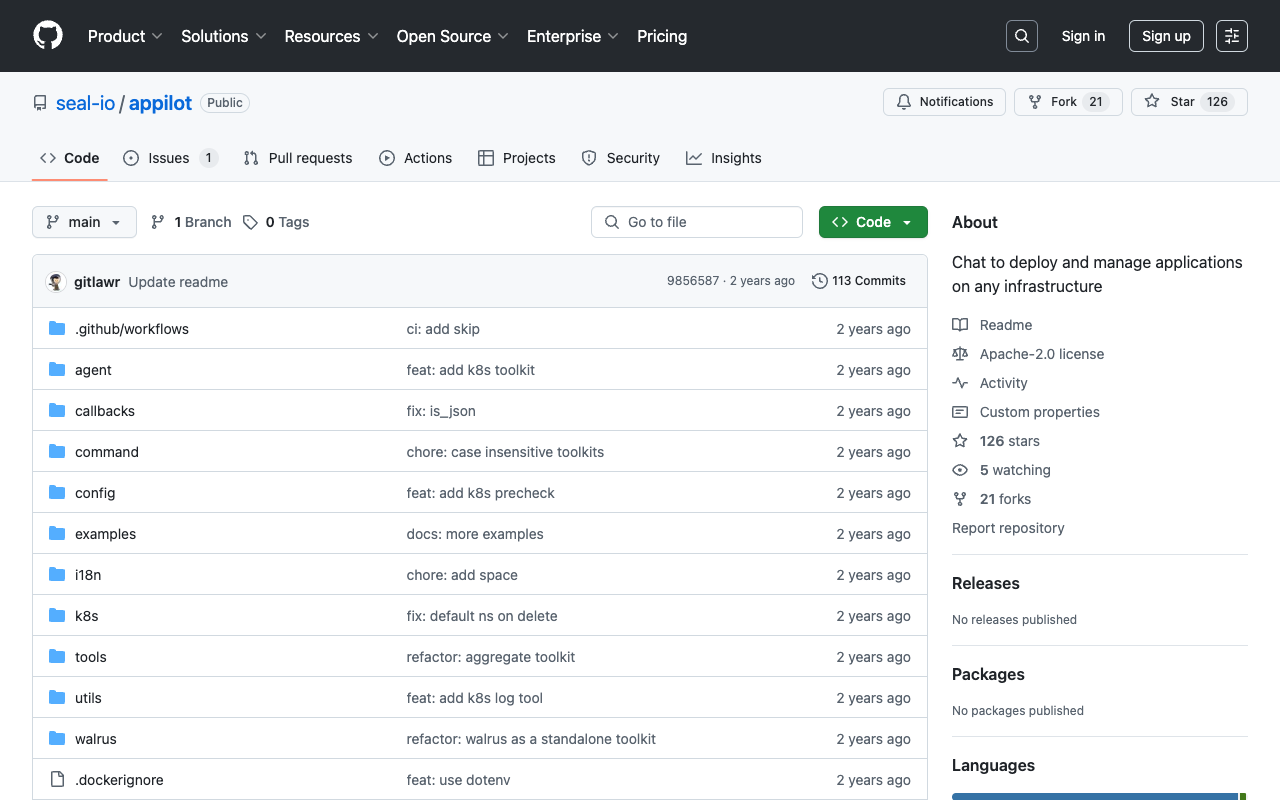
Task: Open the Custom properties link
Action: [1040, 412]
